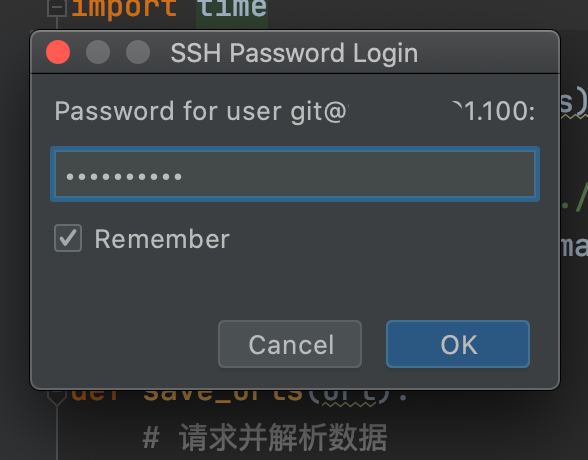
Task: Click the disabled gray minimize button
Action: (x=98, y=52)
